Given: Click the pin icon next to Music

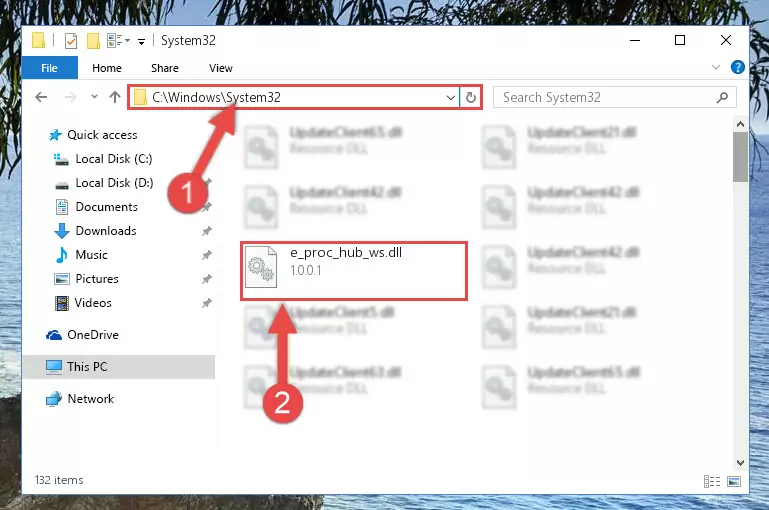Looking at the screenshot, I should point(207,255).
